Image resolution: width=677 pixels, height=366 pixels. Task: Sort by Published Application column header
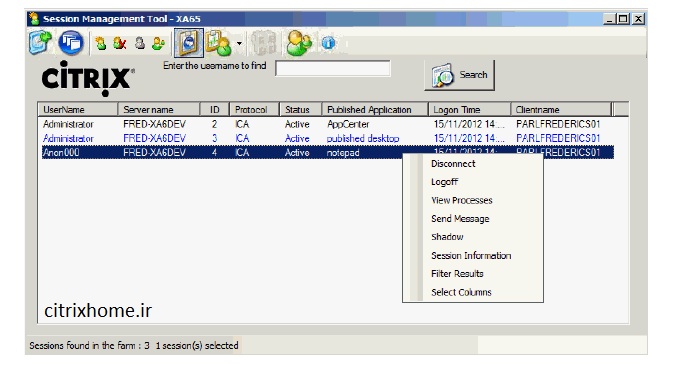(375, 110)
